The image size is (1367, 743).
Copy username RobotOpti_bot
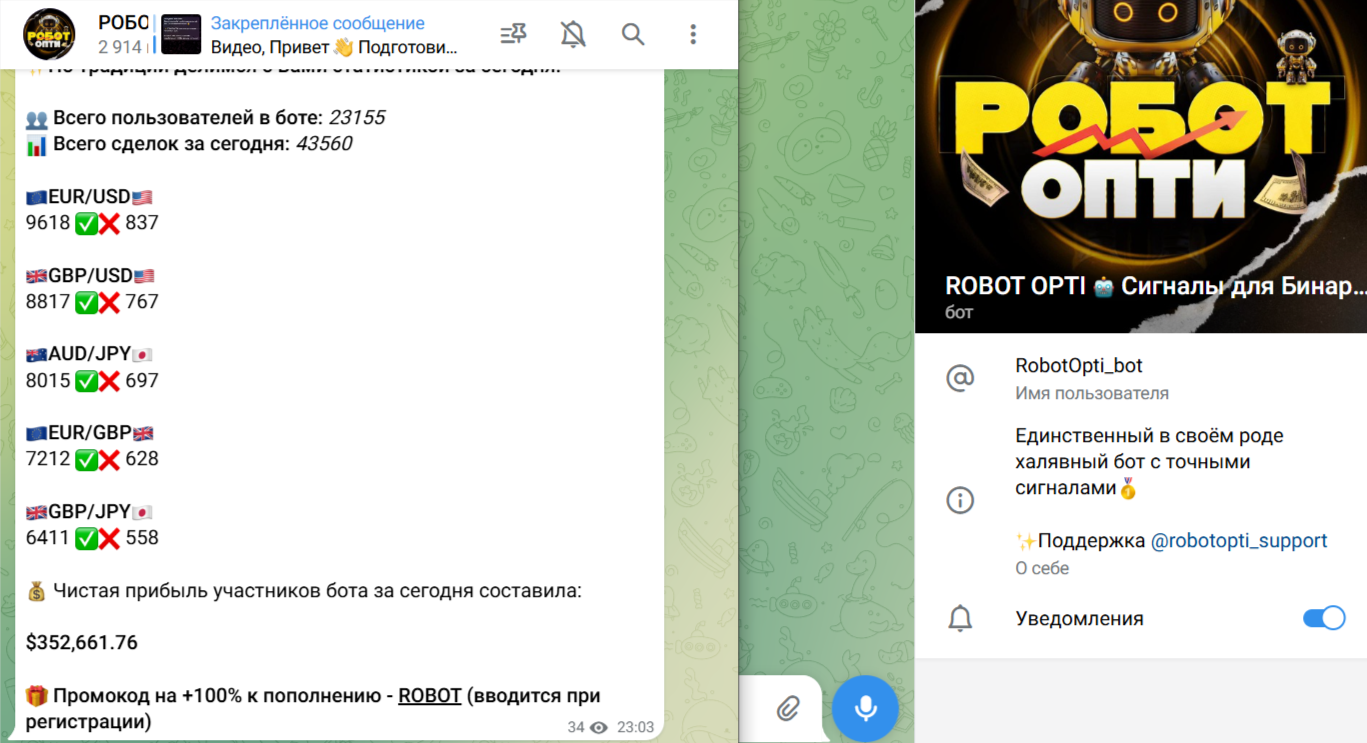(1079, 366)
